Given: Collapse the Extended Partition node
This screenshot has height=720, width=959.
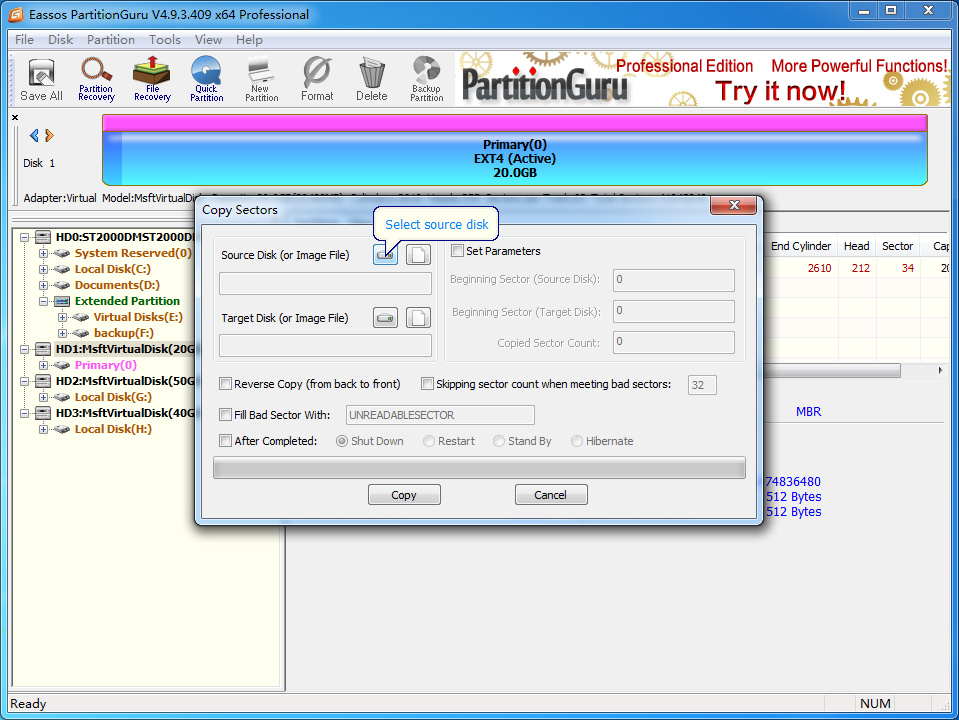Looking at the screenshot, I should (43, 301).
